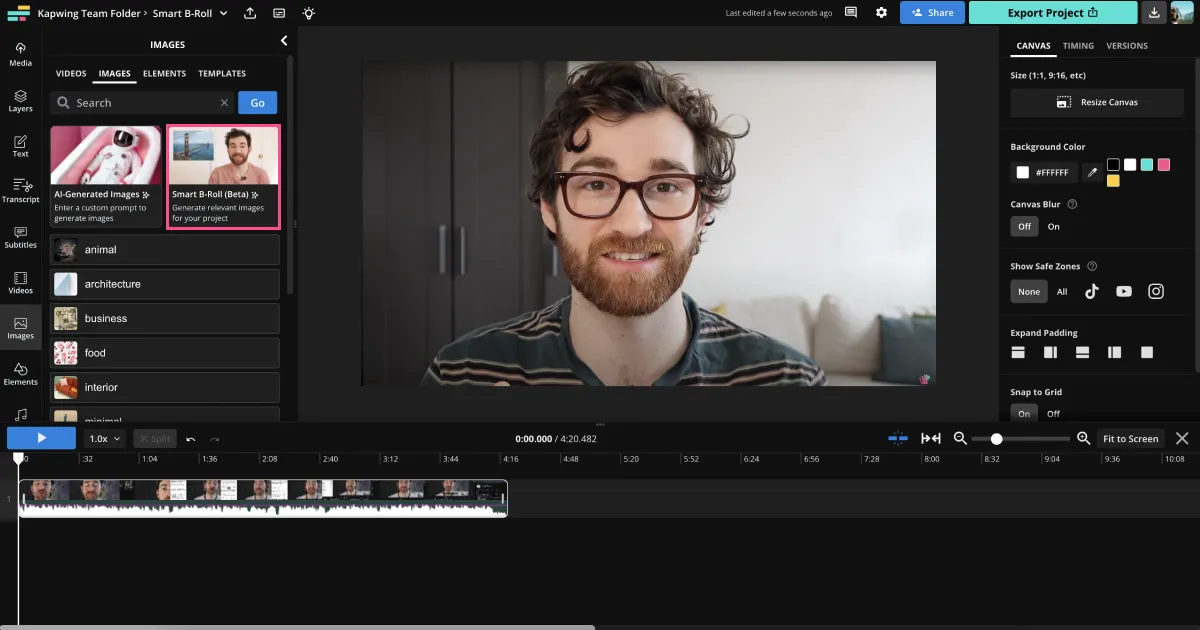This screenshot has width=1200, height=630.
Task: Switch to the Timing tab
Action: click(1078, 46)
